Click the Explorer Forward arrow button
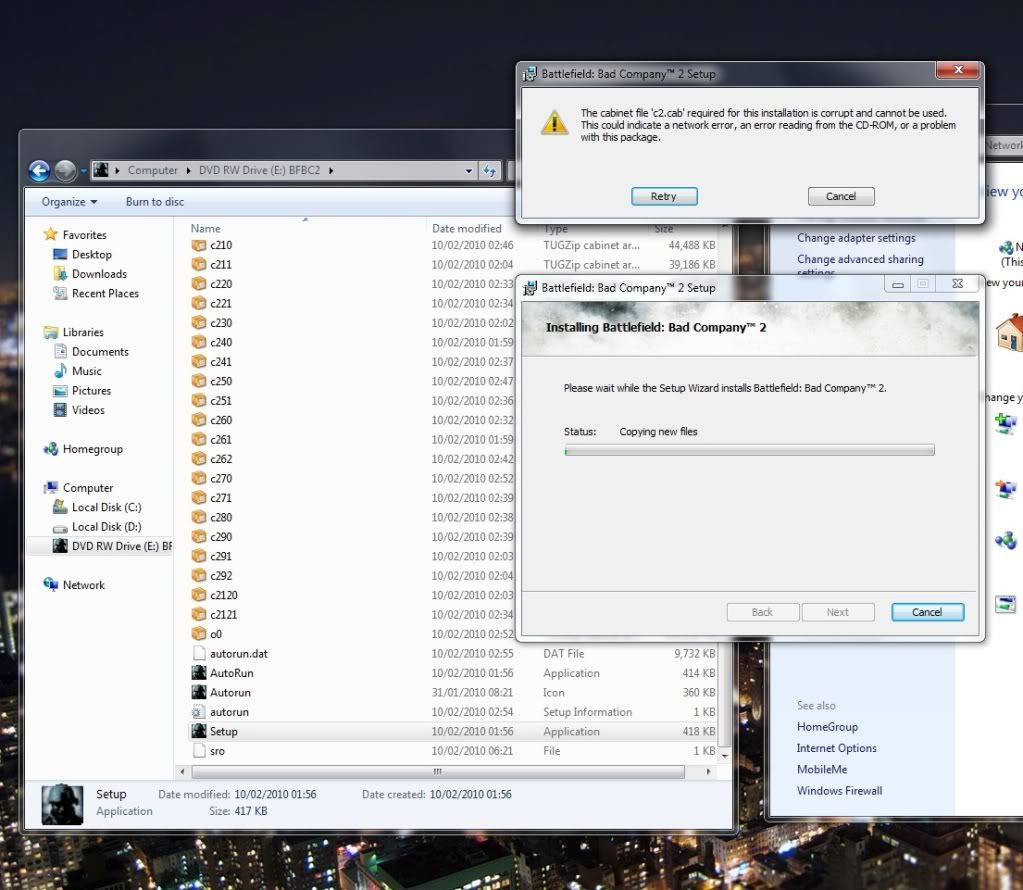1023x890 pixels. pos(65,171)
